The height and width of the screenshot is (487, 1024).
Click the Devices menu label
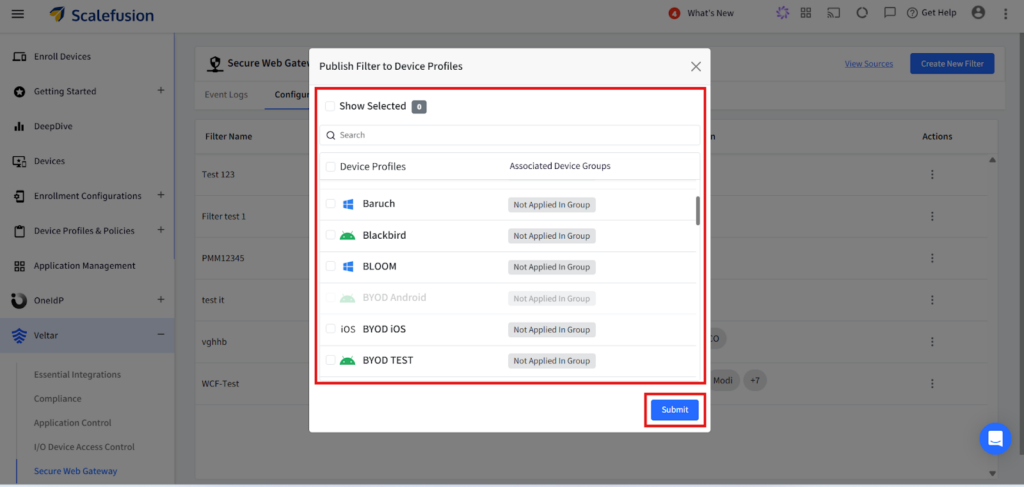point(50,161)
